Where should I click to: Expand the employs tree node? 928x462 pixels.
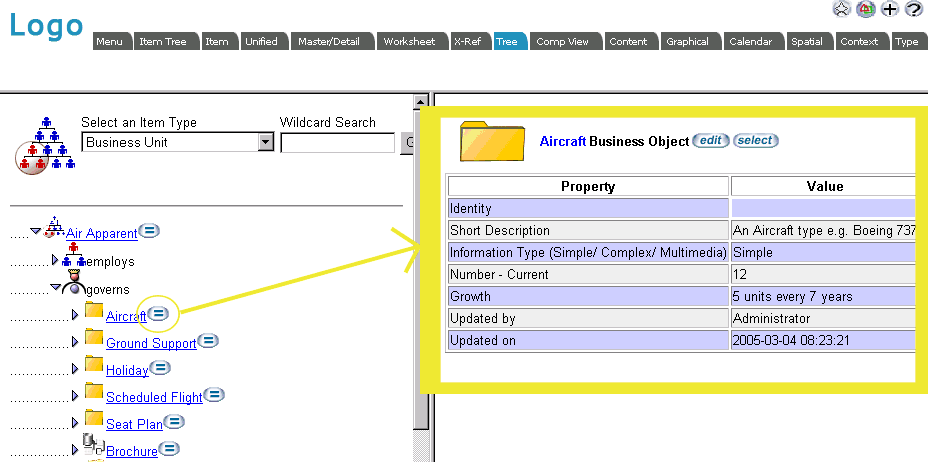pos(54,261)
